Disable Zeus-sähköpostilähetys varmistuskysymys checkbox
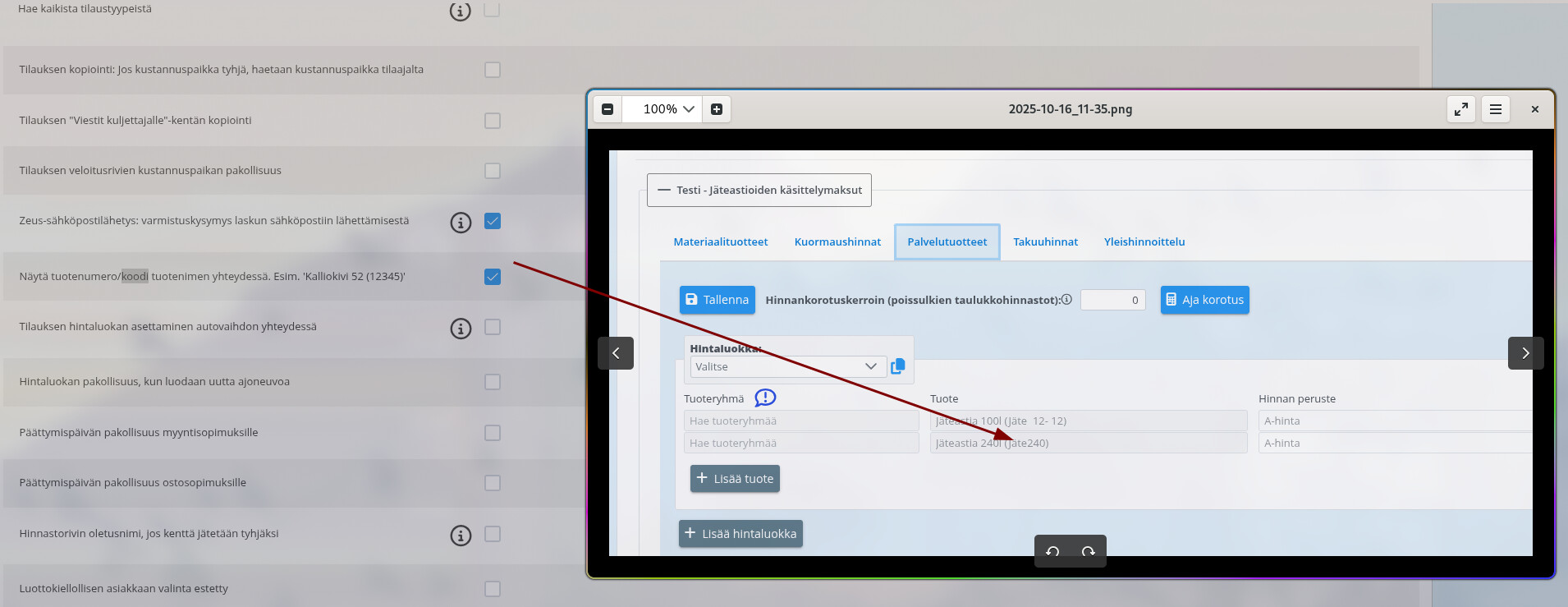1568x607 pixels. tap(493, 221)
